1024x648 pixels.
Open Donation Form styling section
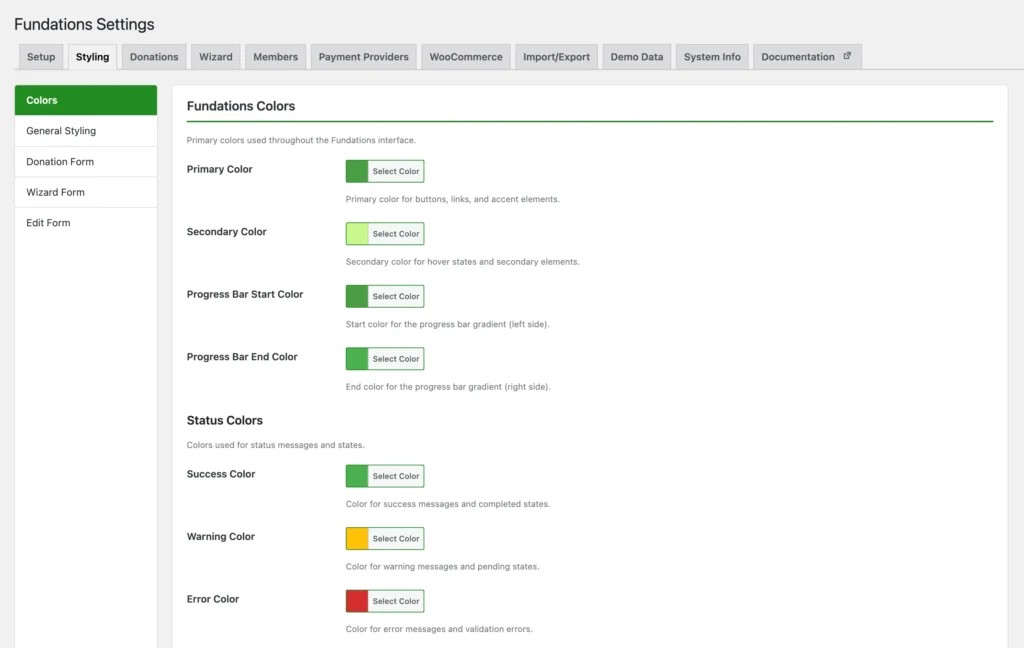(86, 161)
